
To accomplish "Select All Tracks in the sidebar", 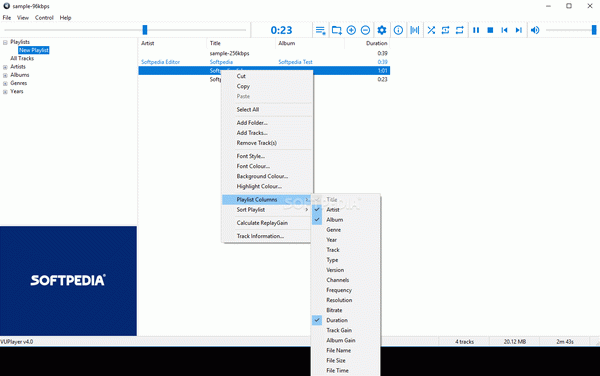I will (22, 59).
